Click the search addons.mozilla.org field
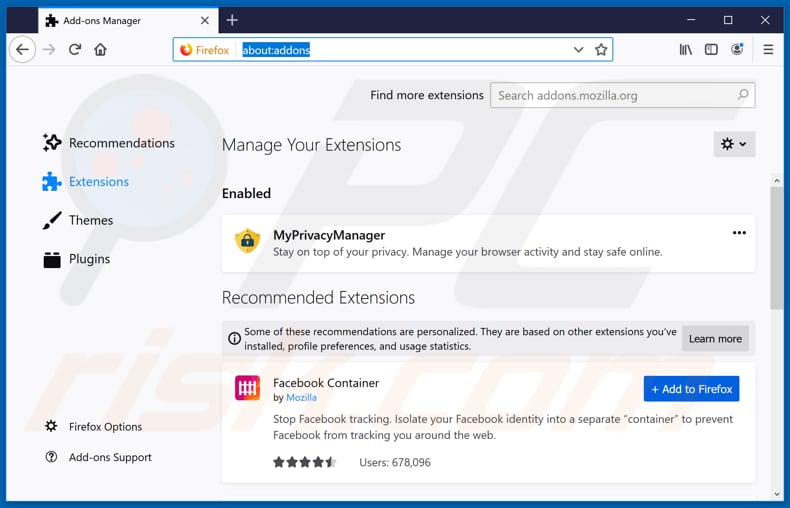790x508 pixels. pos(615,95)
